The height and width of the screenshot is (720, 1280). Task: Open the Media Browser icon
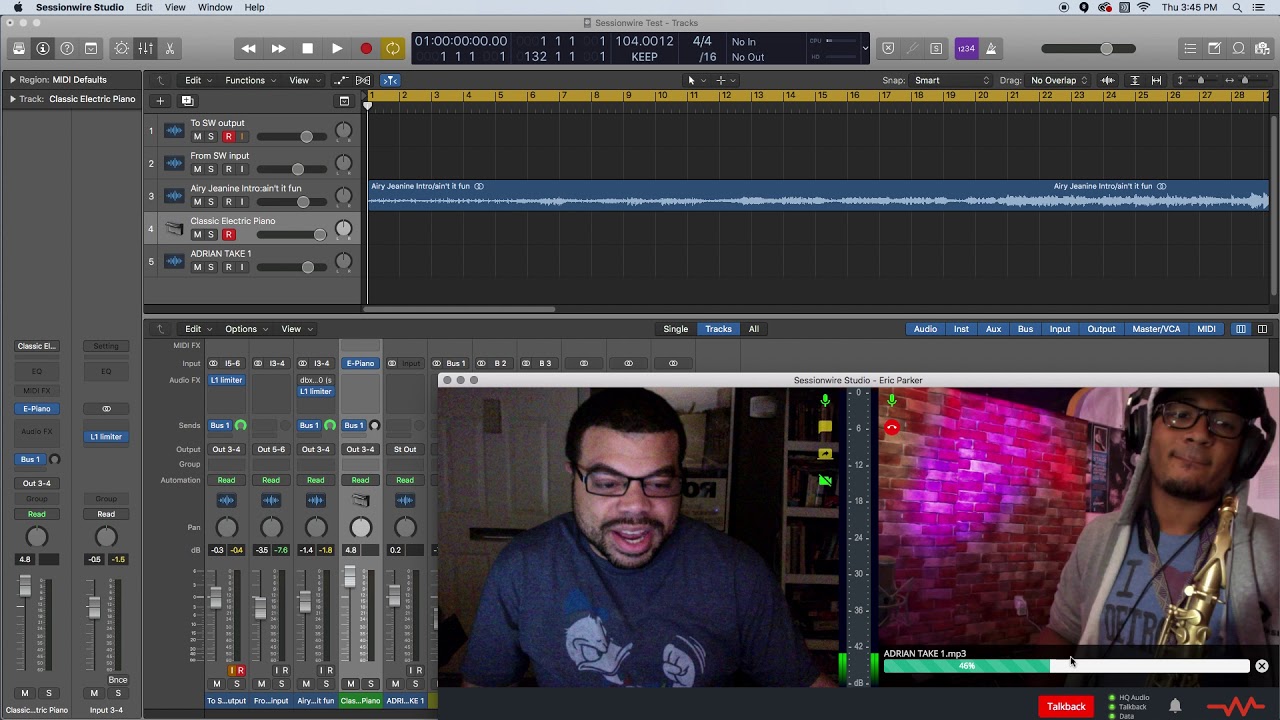click(1262, 48)
